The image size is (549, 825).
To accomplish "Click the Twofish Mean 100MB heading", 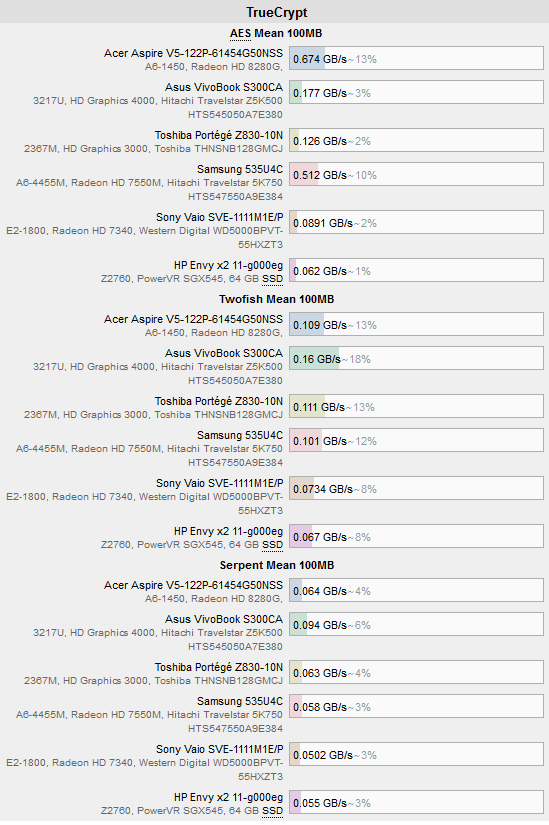I will coord(276,299).
